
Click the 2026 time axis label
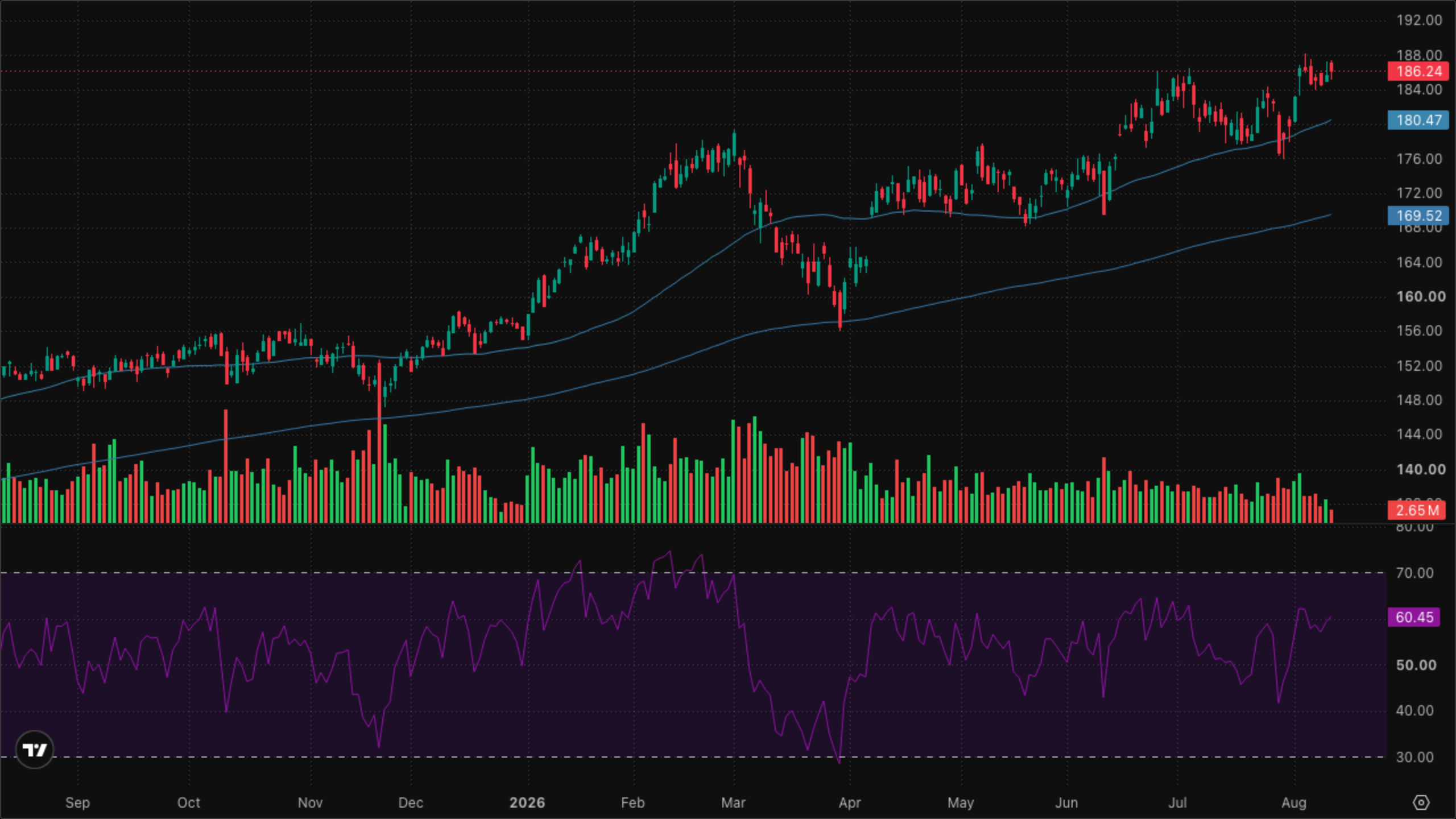tap(527, 803)
